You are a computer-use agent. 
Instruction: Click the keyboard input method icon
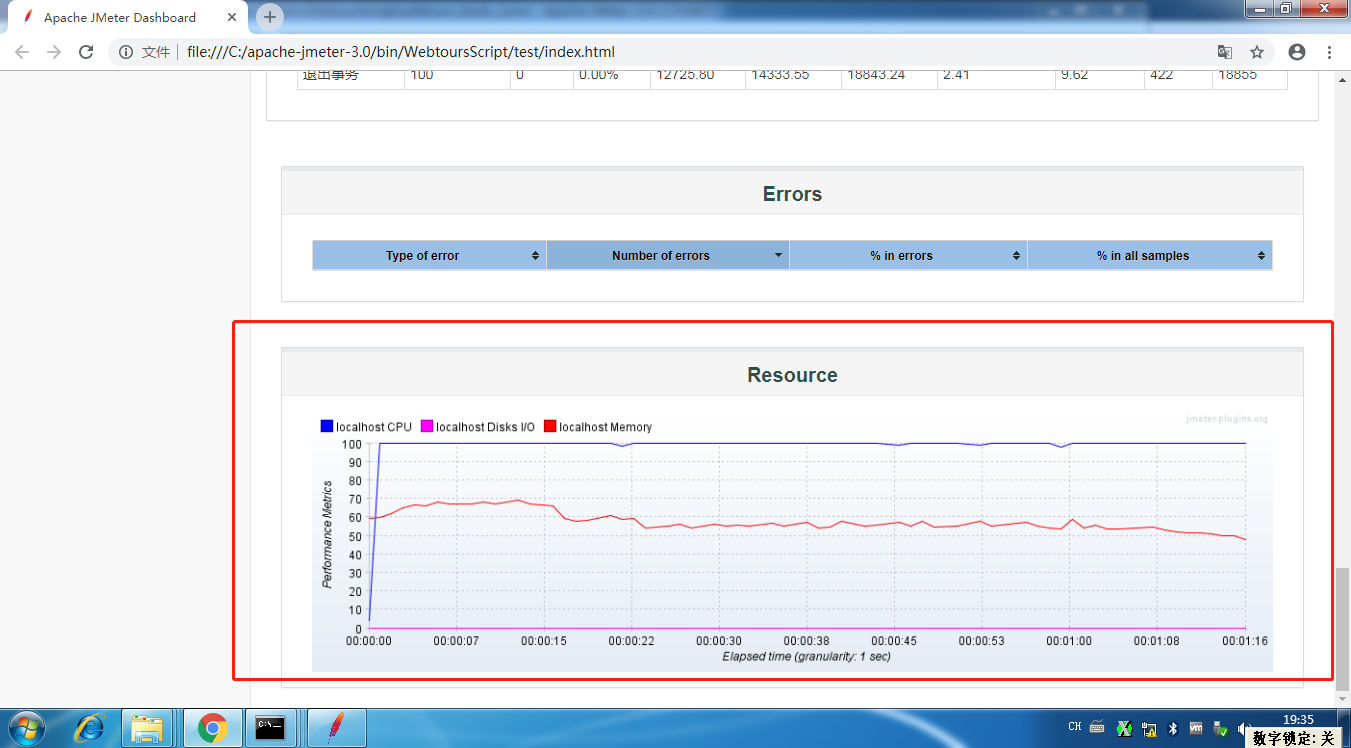(1097, 727)
